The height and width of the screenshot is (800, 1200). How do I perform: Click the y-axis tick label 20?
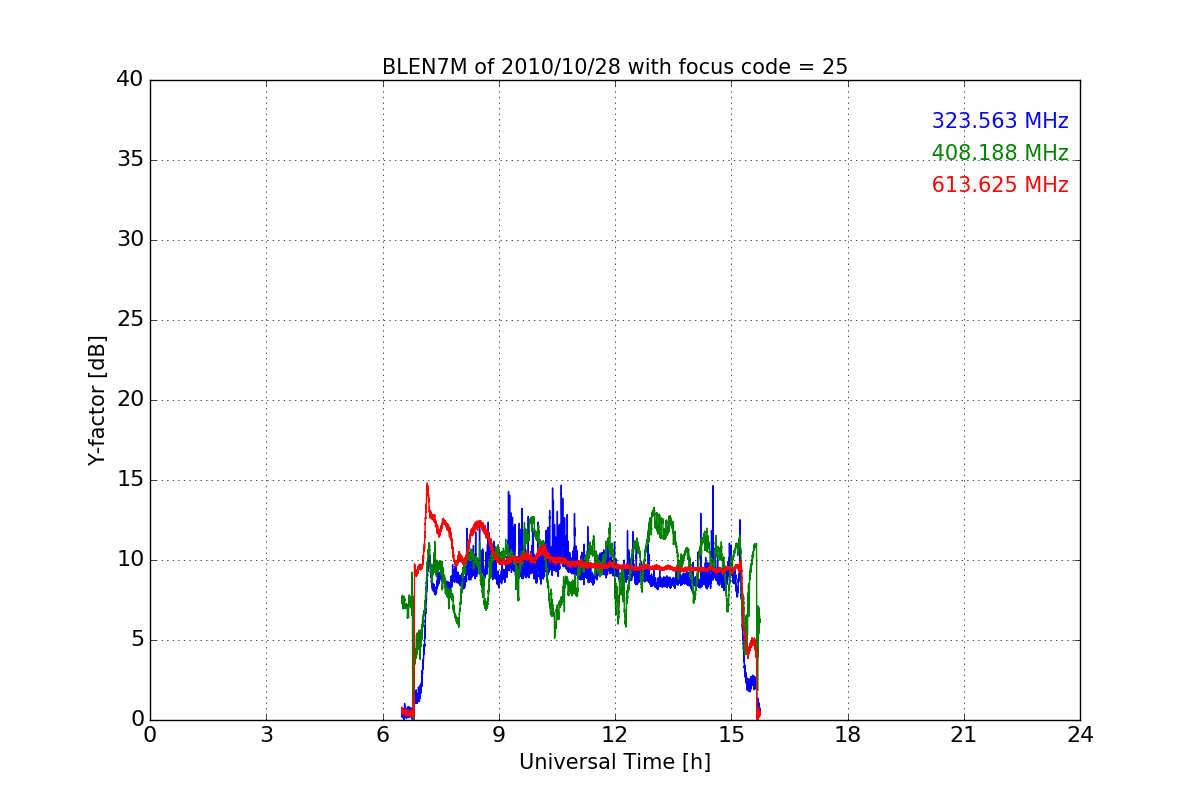click(x=129, y=400)
